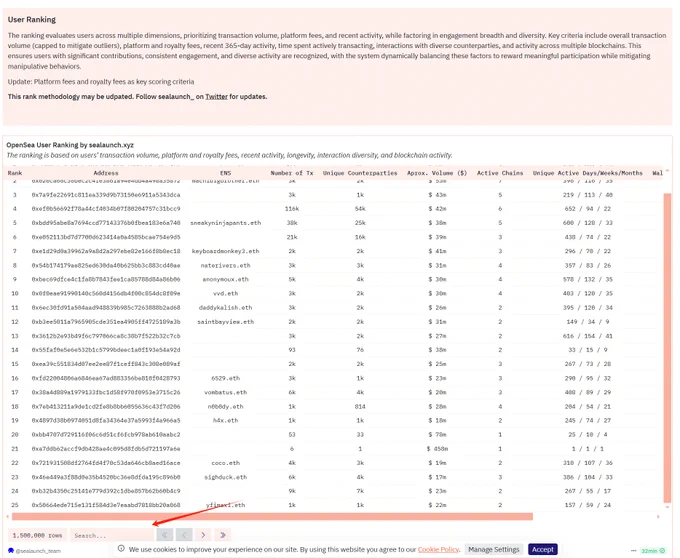Image resolution: width=680 pixels, height=558 pixels.
Task: Click the horizontal scrollbar thumb under the table
Action: point(272,516)
